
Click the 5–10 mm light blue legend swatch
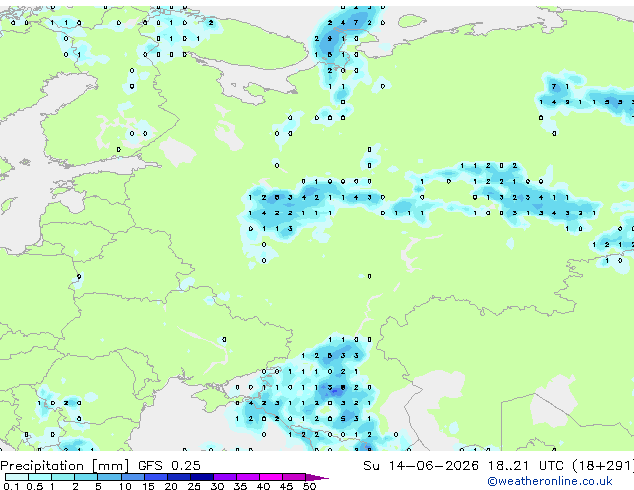point(109,477)
